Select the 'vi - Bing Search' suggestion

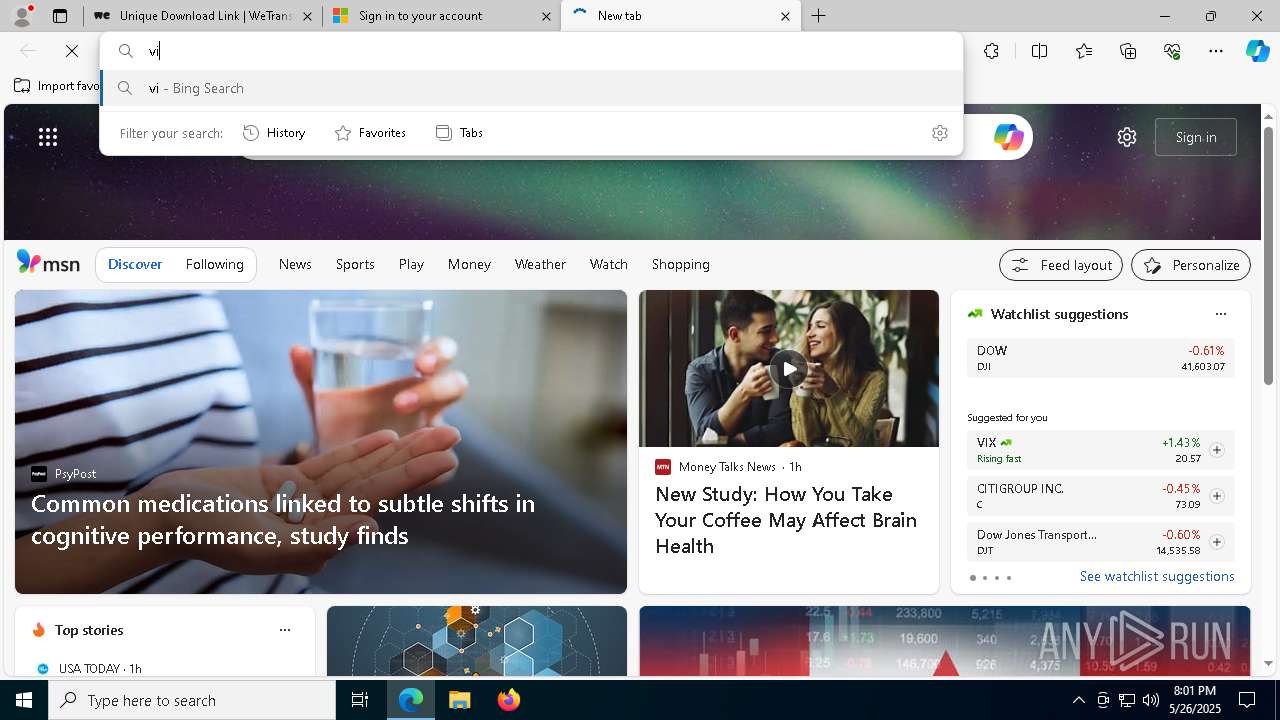[x=532, y=88]
